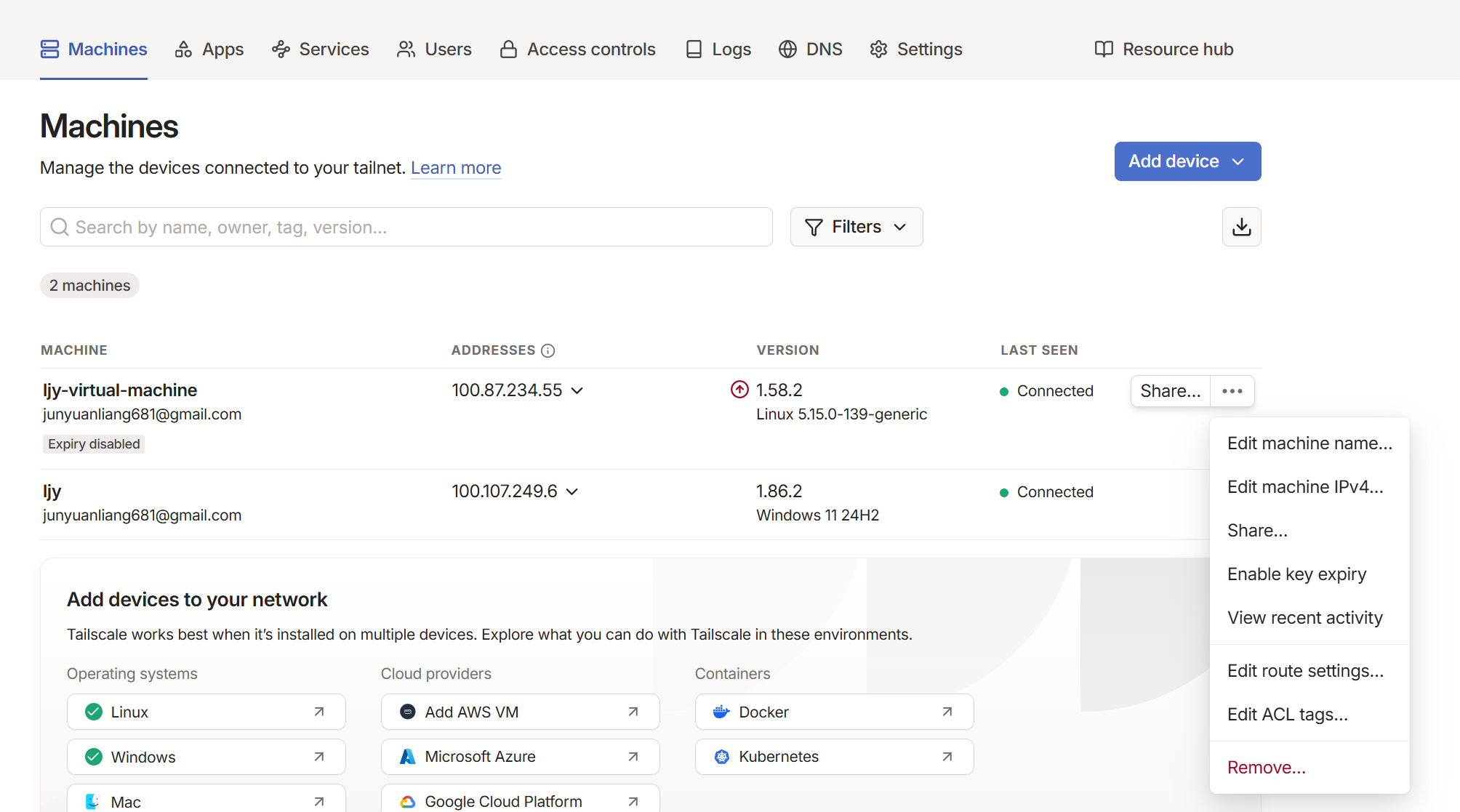Focus the machine search field
Image resolution: width=1460 pixels, height=812 pixels.
tap(406, 227)
